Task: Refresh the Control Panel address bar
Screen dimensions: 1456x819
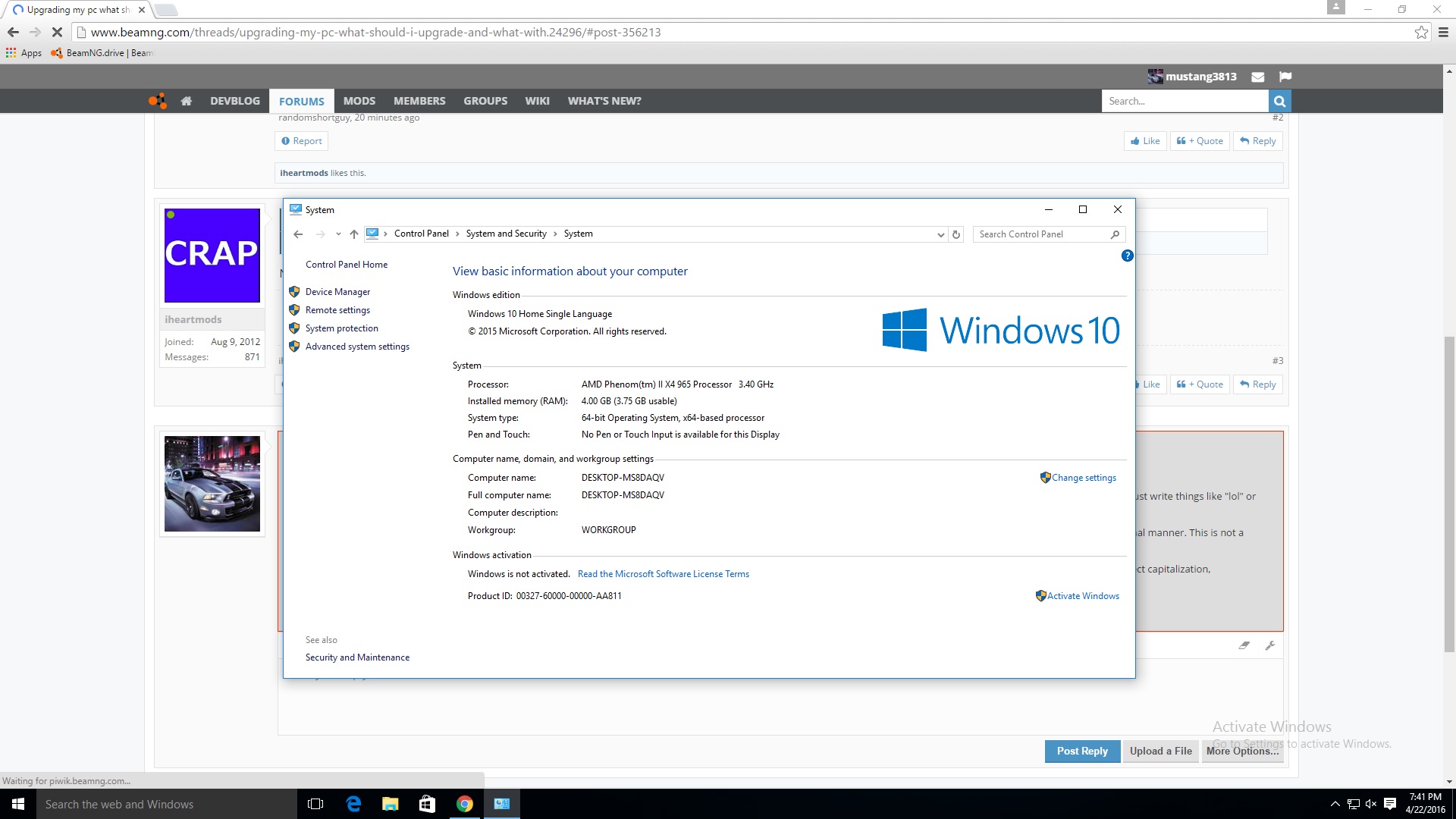Action: 956,234
